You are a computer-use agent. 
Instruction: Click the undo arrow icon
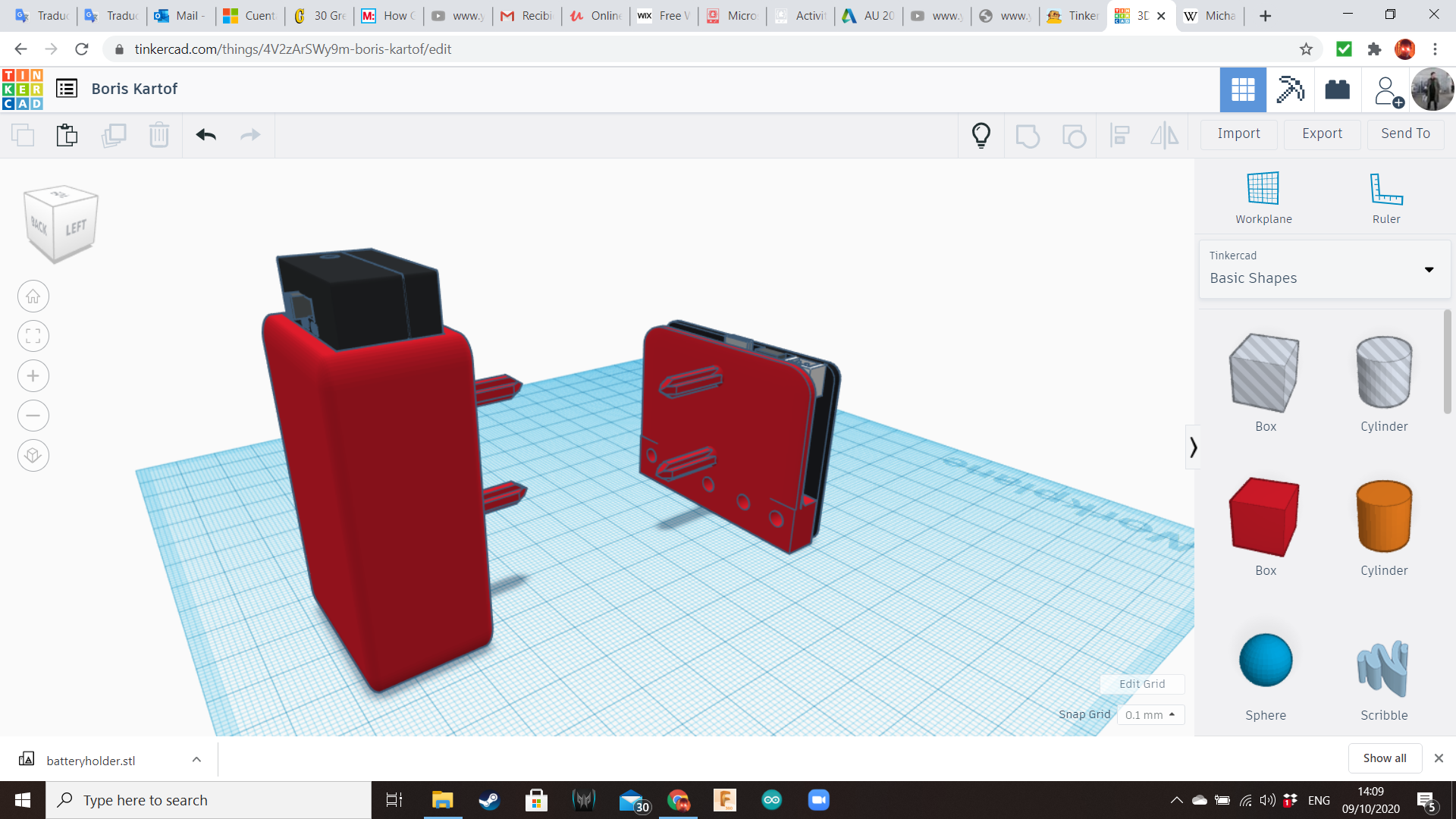206,135
